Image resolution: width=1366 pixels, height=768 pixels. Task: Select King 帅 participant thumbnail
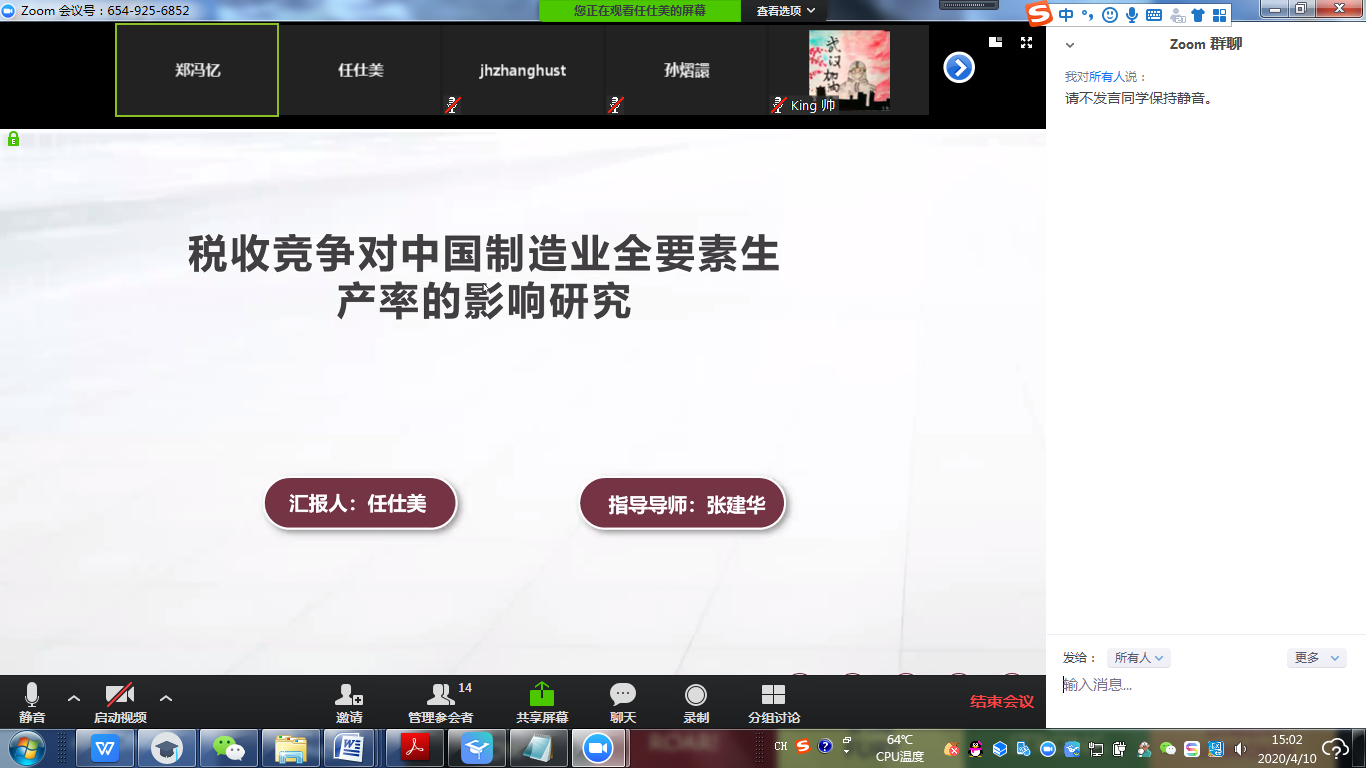(x=848, y=70)
